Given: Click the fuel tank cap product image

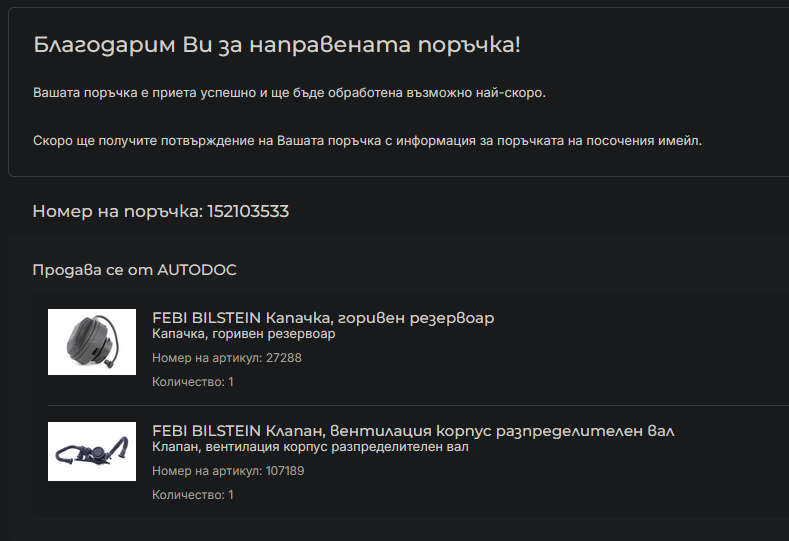Looking at the screenshot, I should point(92,342).
